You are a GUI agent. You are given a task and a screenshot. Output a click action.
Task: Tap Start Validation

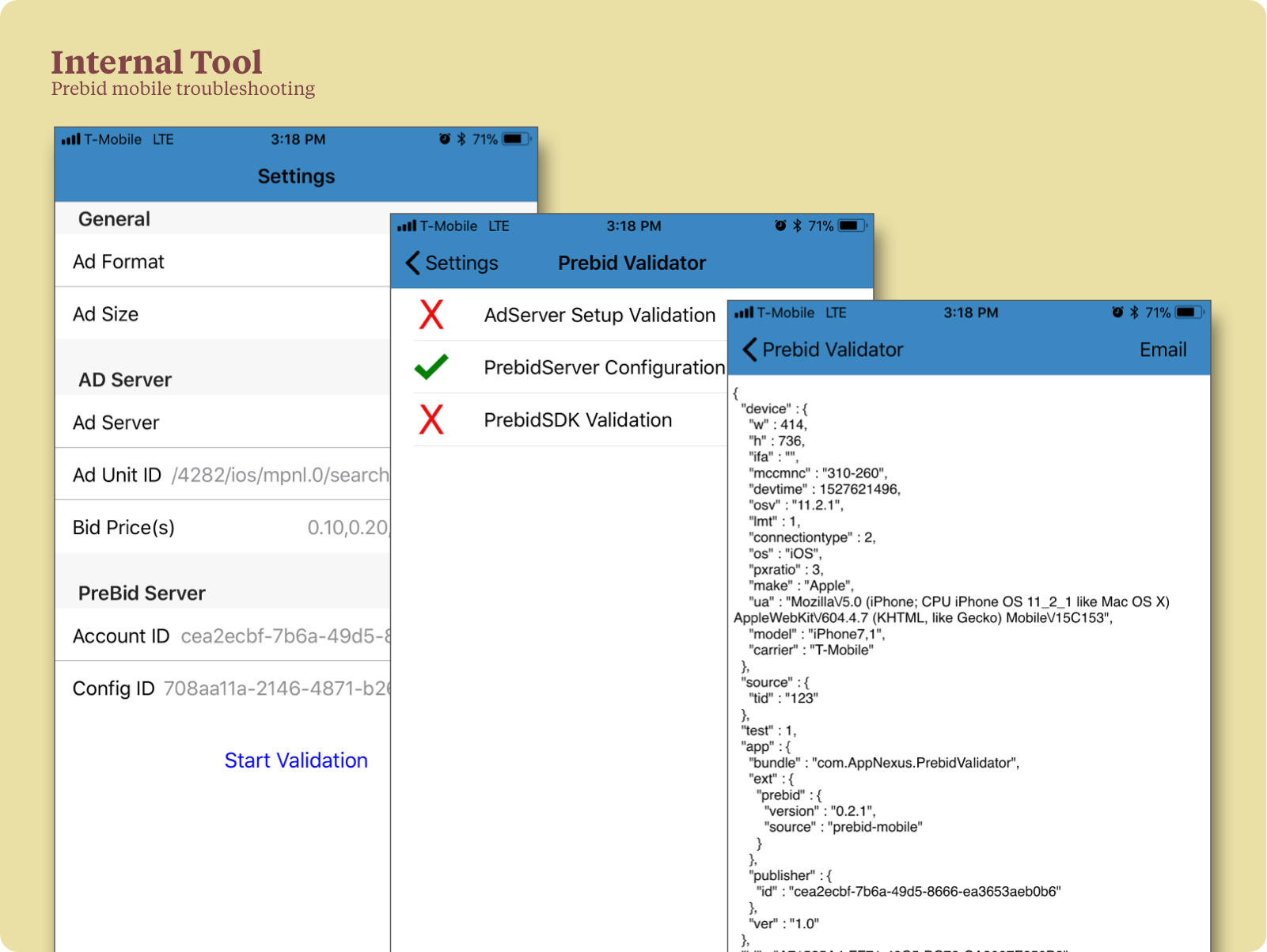(x=296, y=760)
